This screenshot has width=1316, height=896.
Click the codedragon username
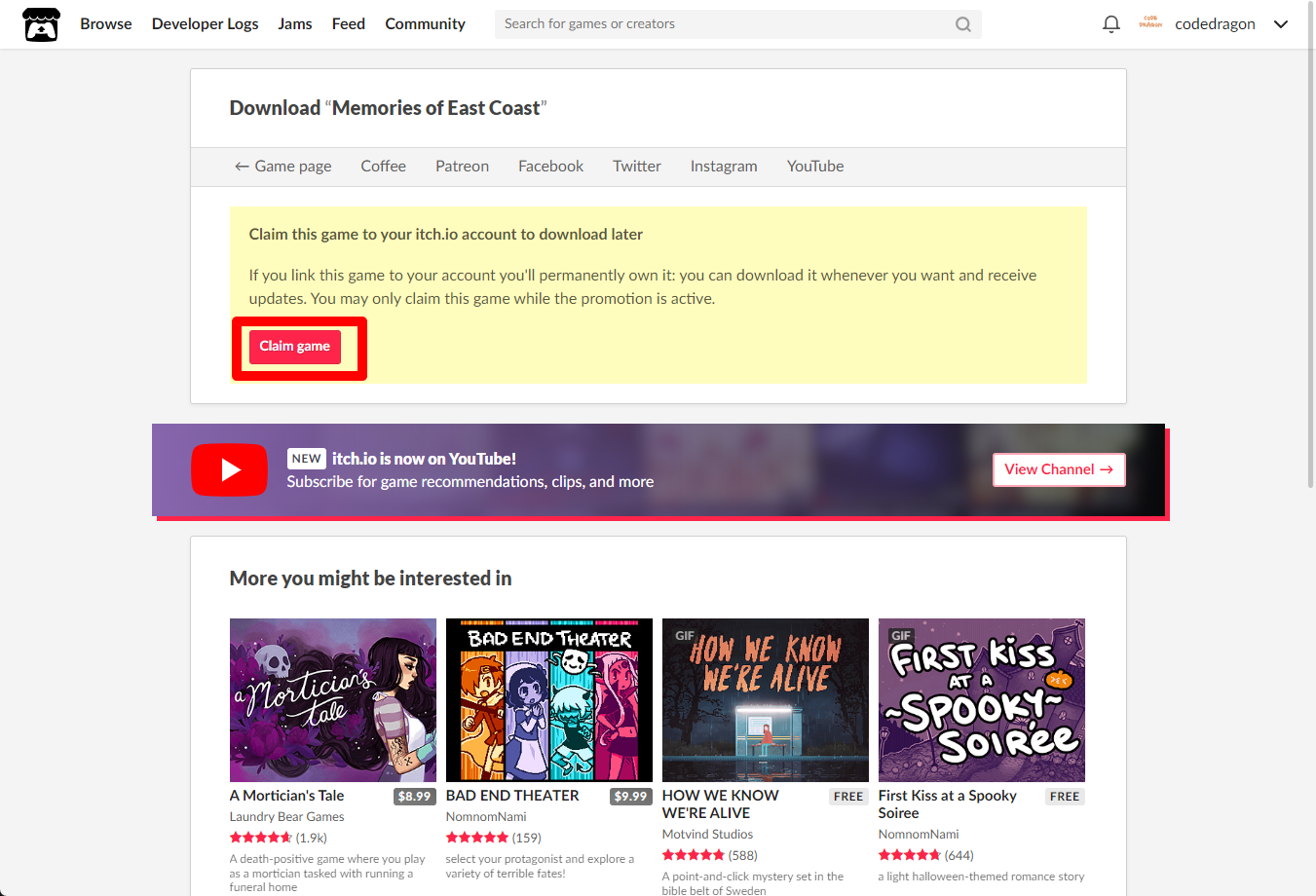pos(1215,24)
